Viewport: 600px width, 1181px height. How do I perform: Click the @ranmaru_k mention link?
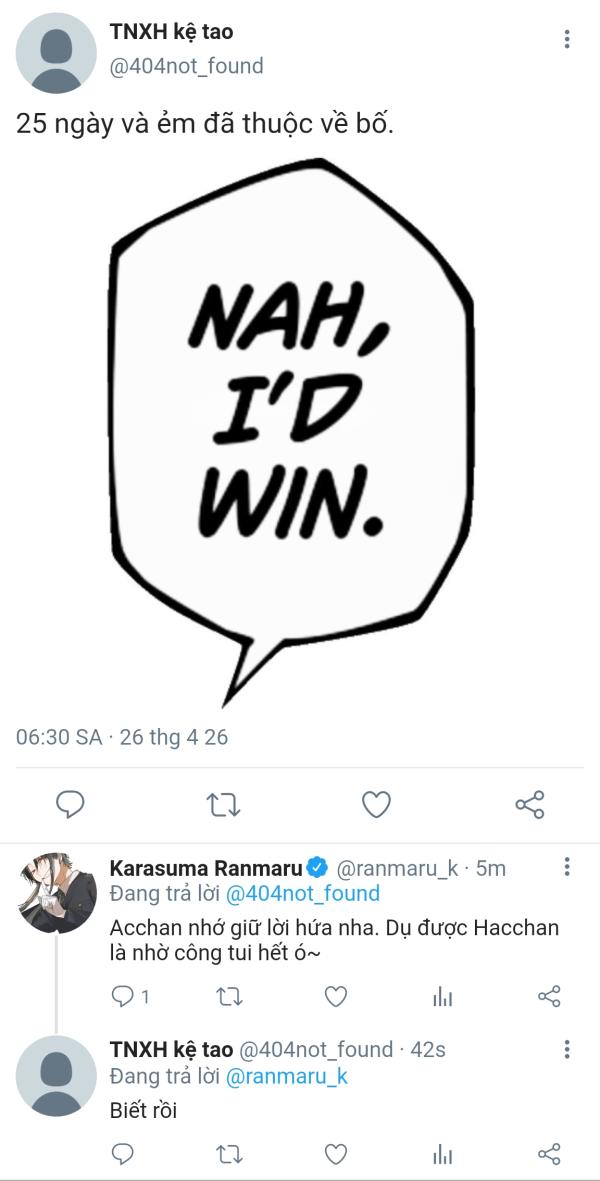(288, 1076)
